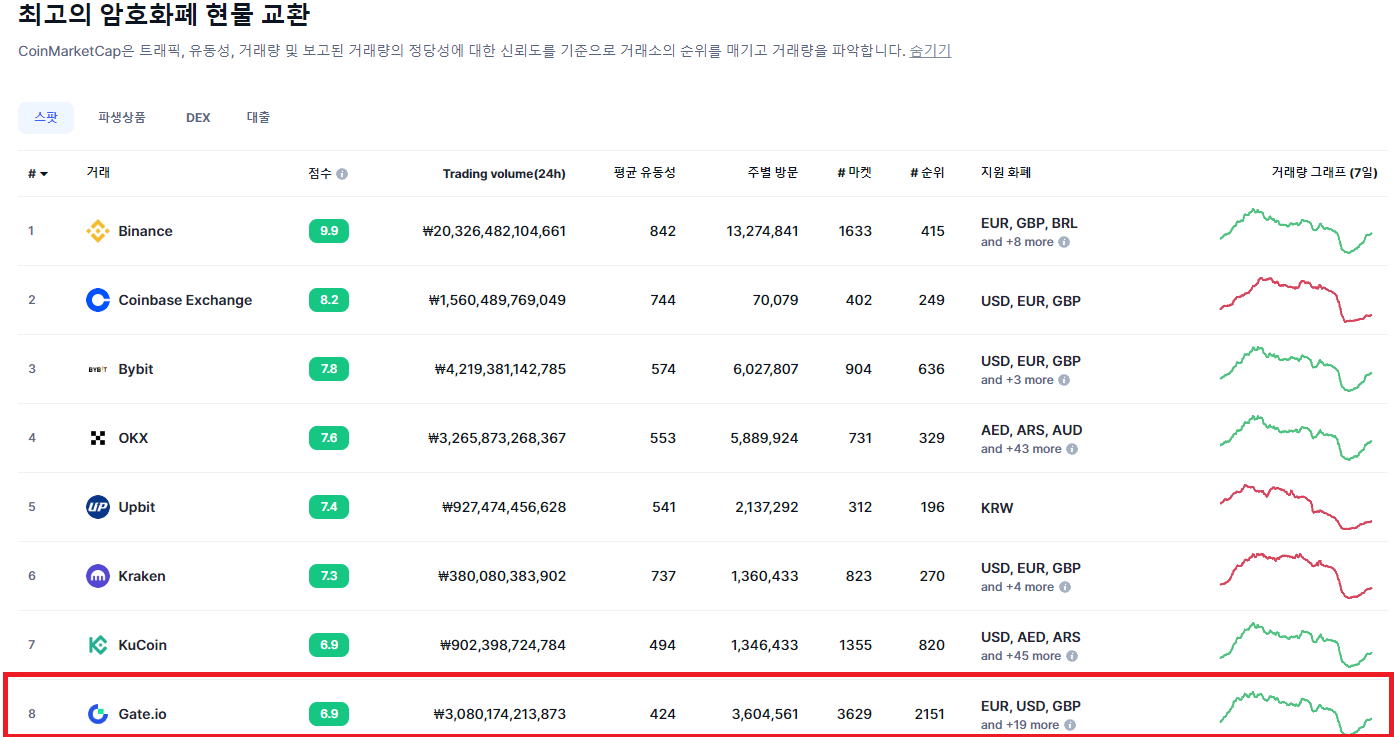Click info icon beside Binance +8 more
This screenshot has width=1394, height=737.
click(x=1064, y=242)
